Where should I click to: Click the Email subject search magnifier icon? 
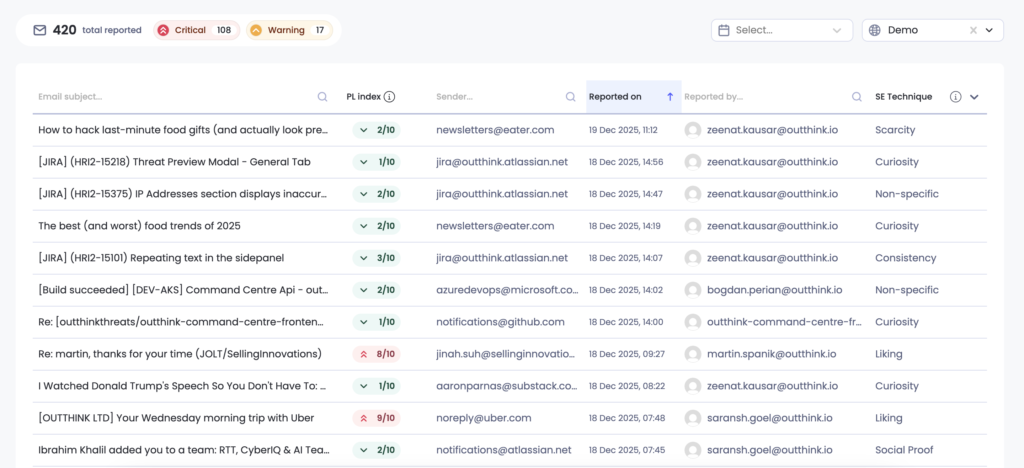click(x=322, y=97)
